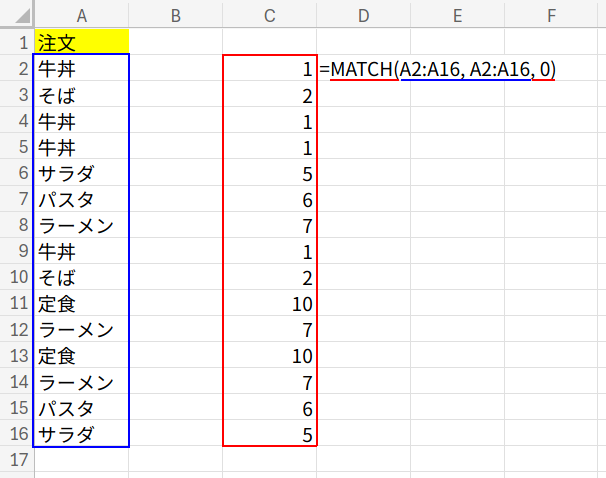Select the column A header
Screen dimensions: 606x478
click(x=81, y=15)
